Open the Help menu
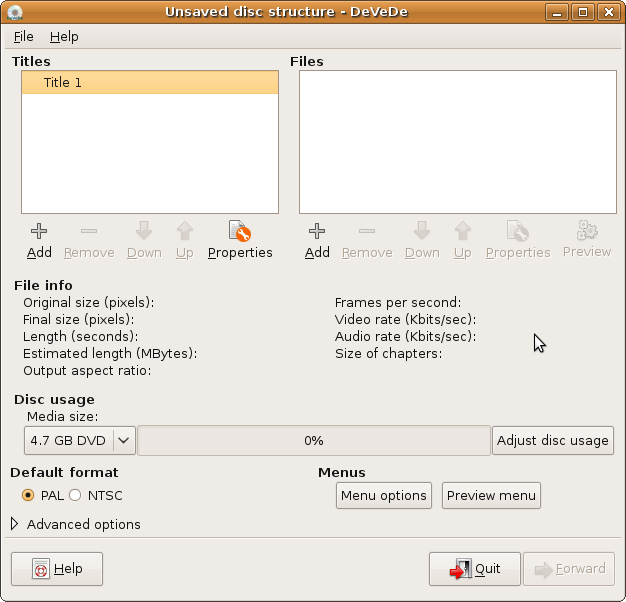 pyautogui.click(x=64, y=36)
